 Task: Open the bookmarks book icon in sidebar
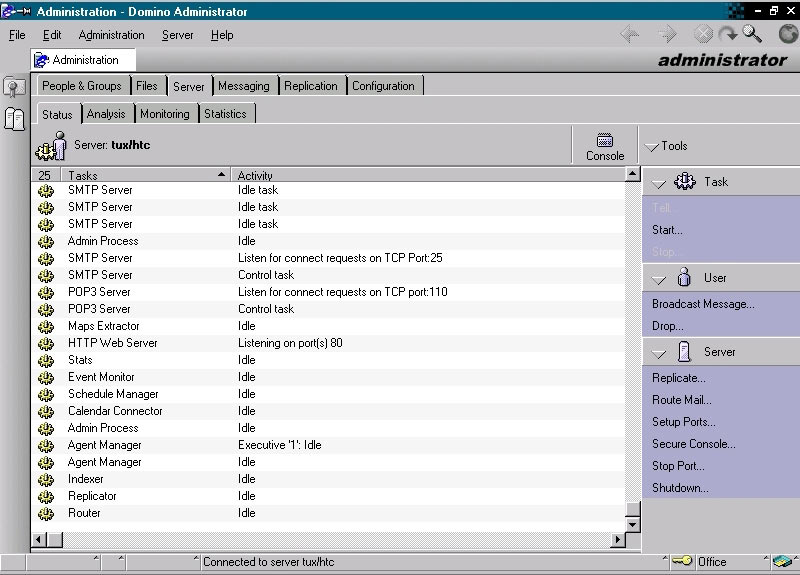tap(14, 119)
